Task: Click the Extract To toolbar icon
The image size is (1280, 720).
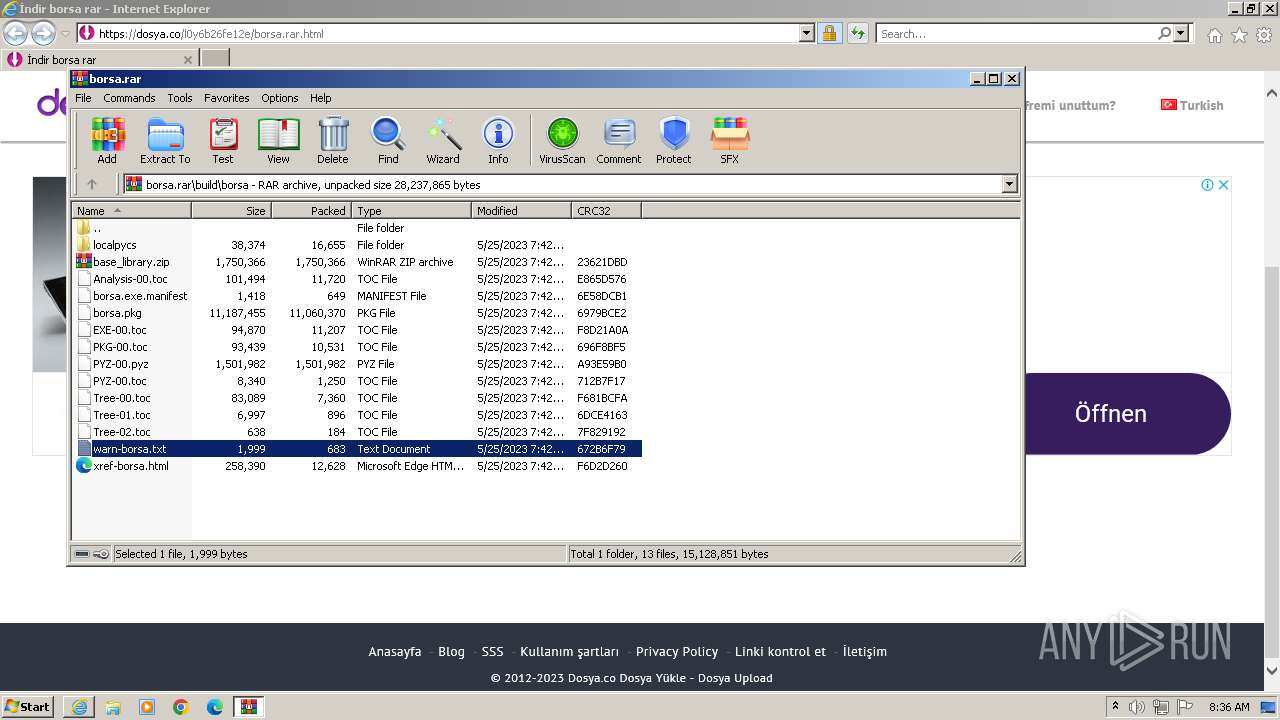Action: [165, 141]
